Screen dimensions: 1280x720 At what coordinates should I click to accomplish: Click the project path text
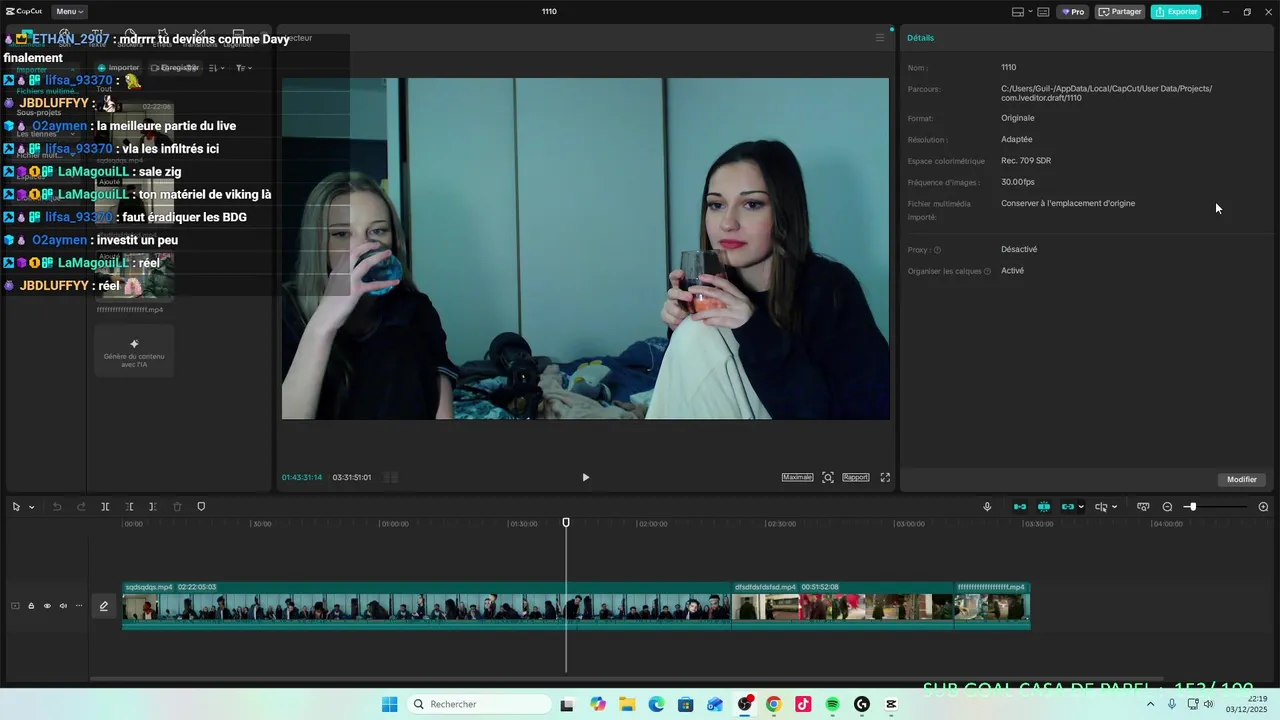1107,93
